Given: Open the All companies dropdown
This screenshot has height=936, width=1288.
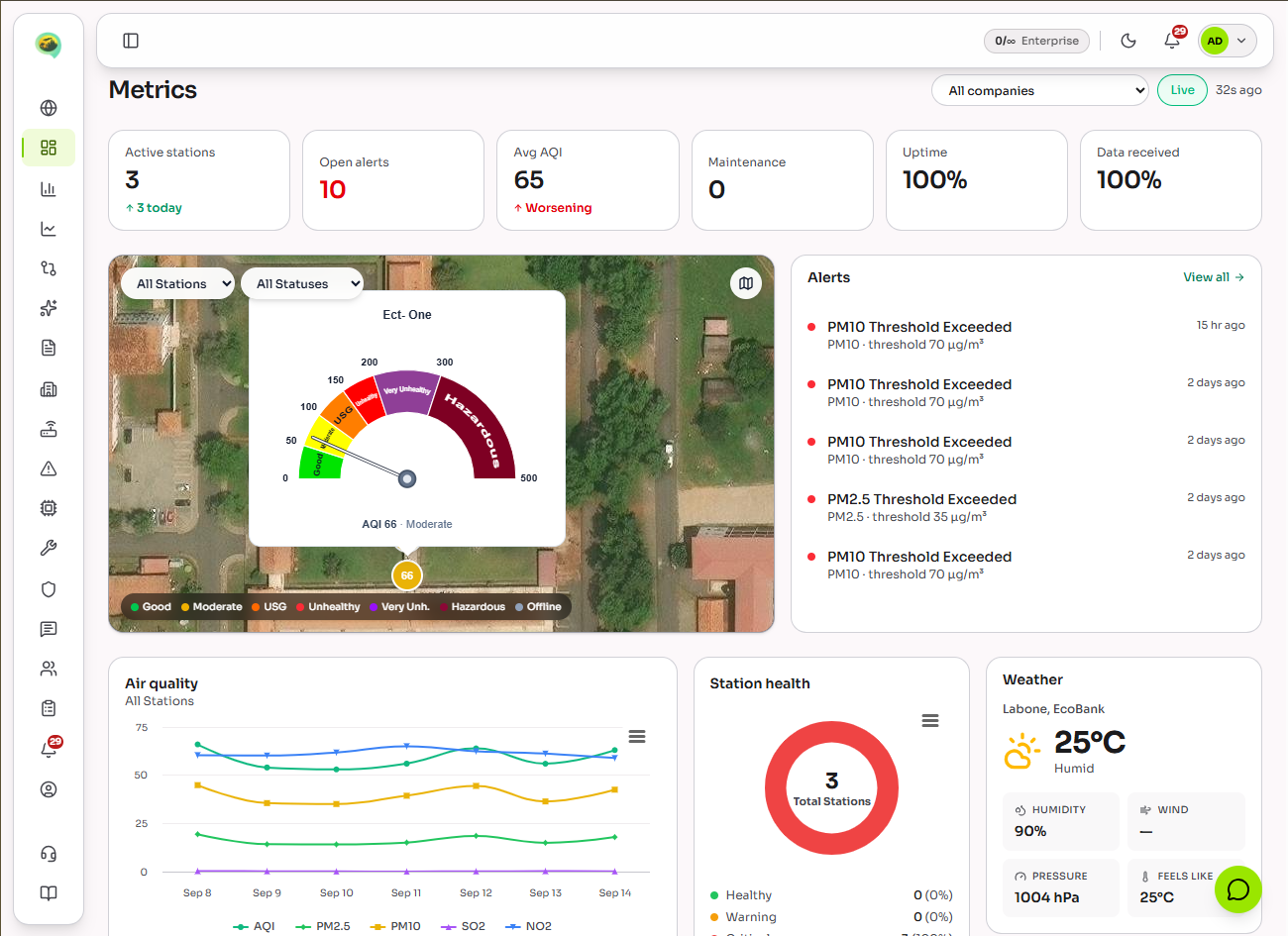Looking at the screenshot, I should pos(1040,90).
